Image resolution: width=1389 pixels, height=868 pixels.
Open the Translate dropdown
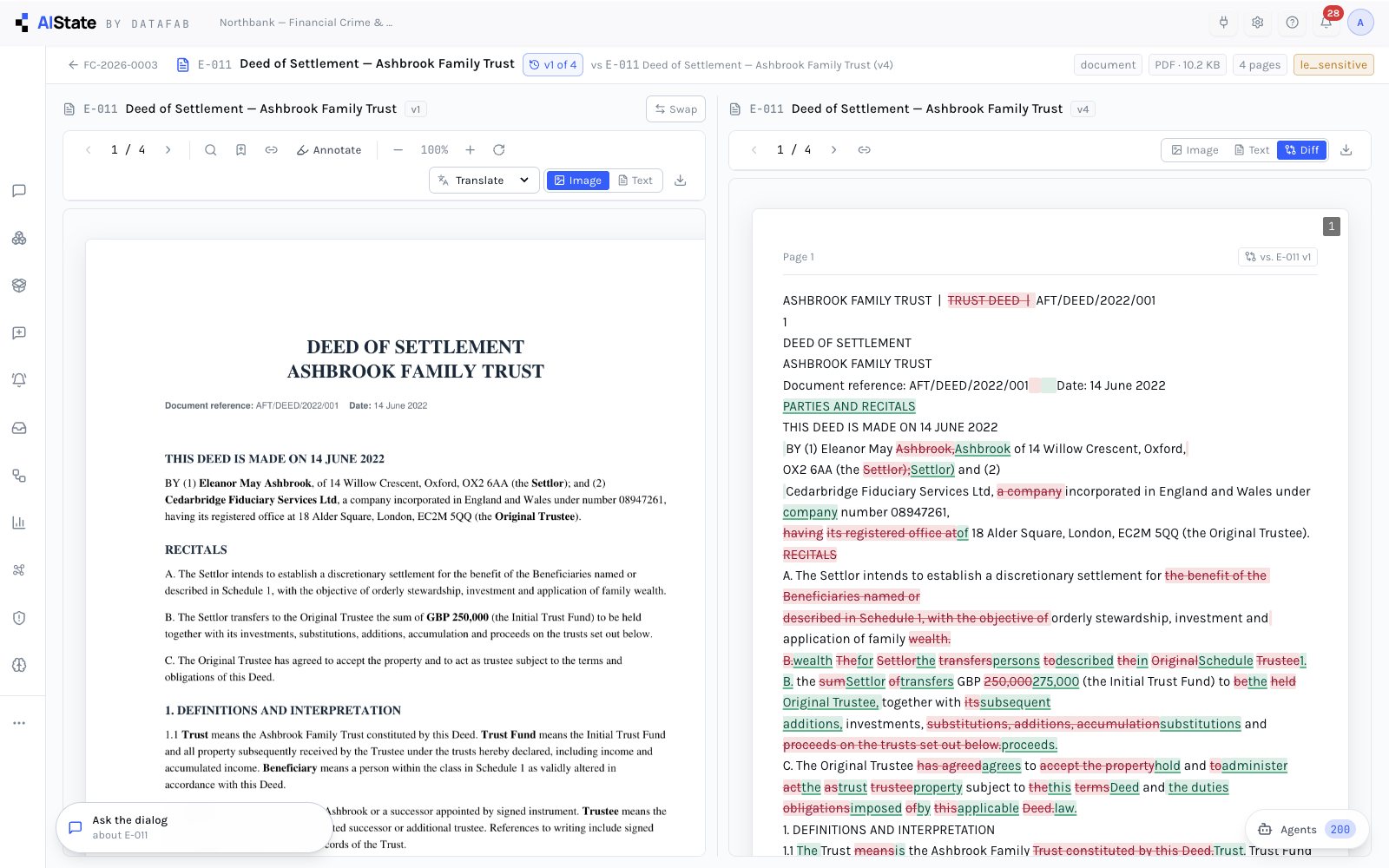click(x=484, y=181)
